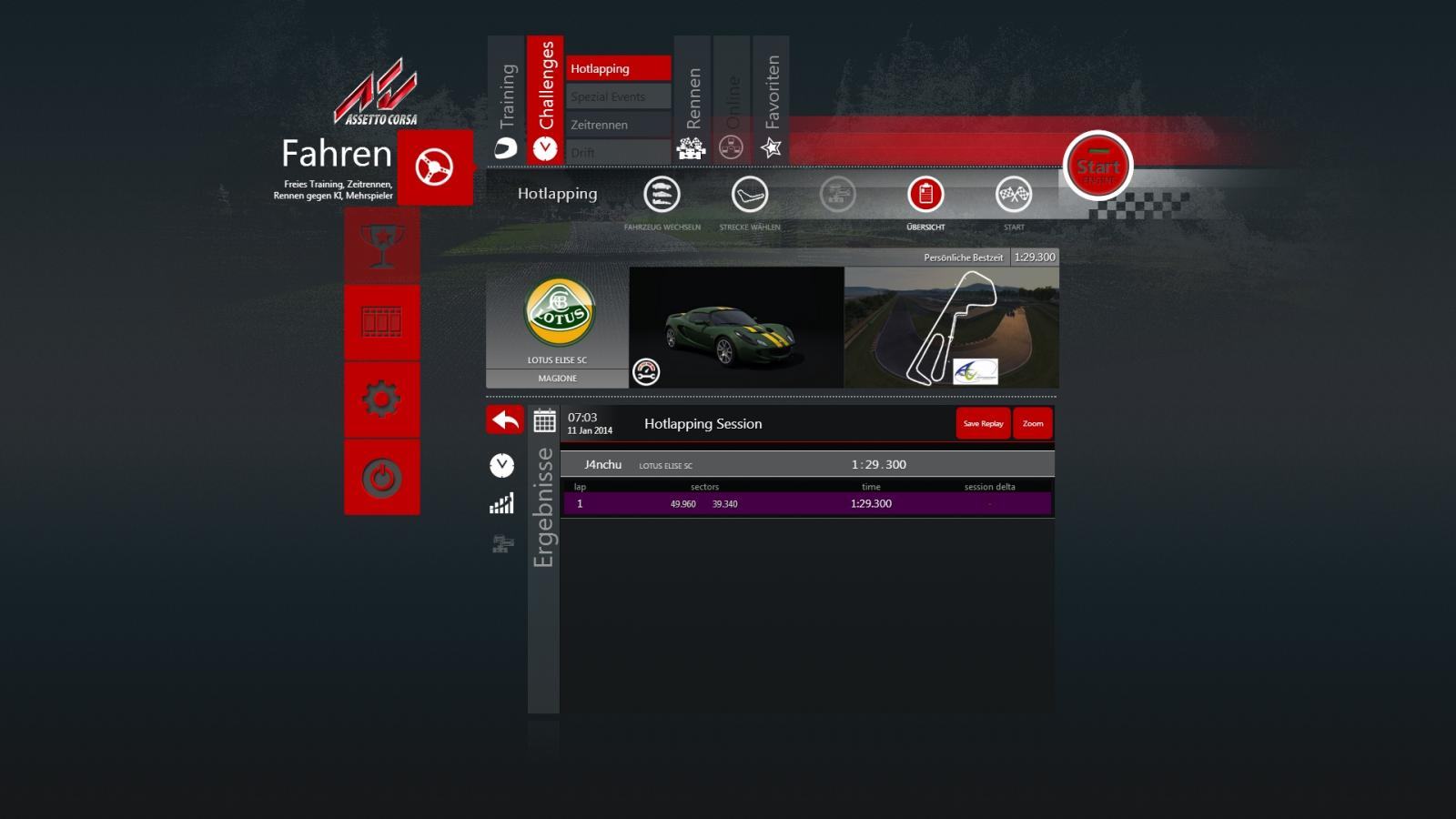Switch to the Favoriten tab
The height and width of the screenshot is (819, 1456).
point(771,100)
